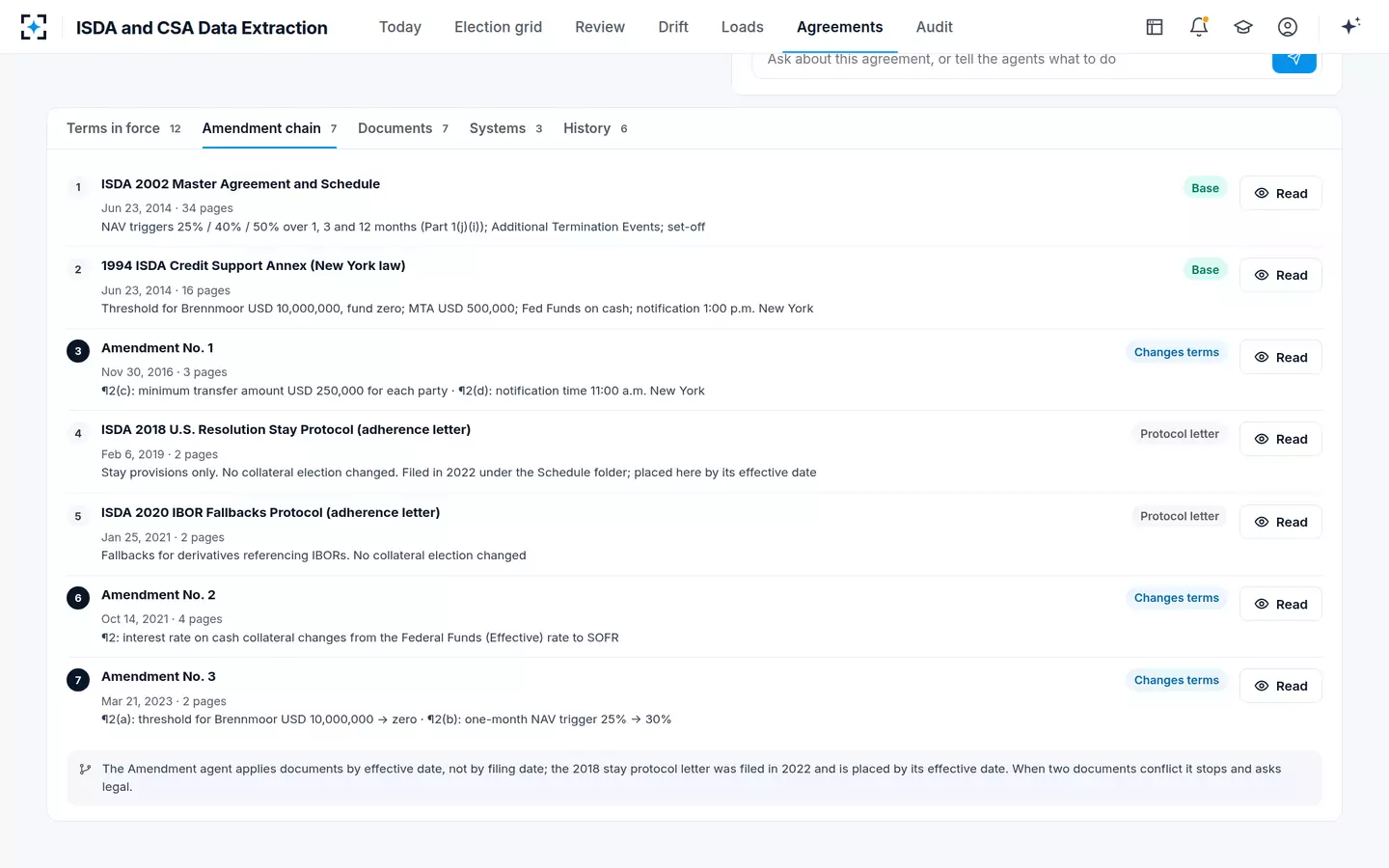Read the 2020 IBOR Fallbacks Protocol letter
This screenshot has height=868, width=1389.
click(1281, 522)
